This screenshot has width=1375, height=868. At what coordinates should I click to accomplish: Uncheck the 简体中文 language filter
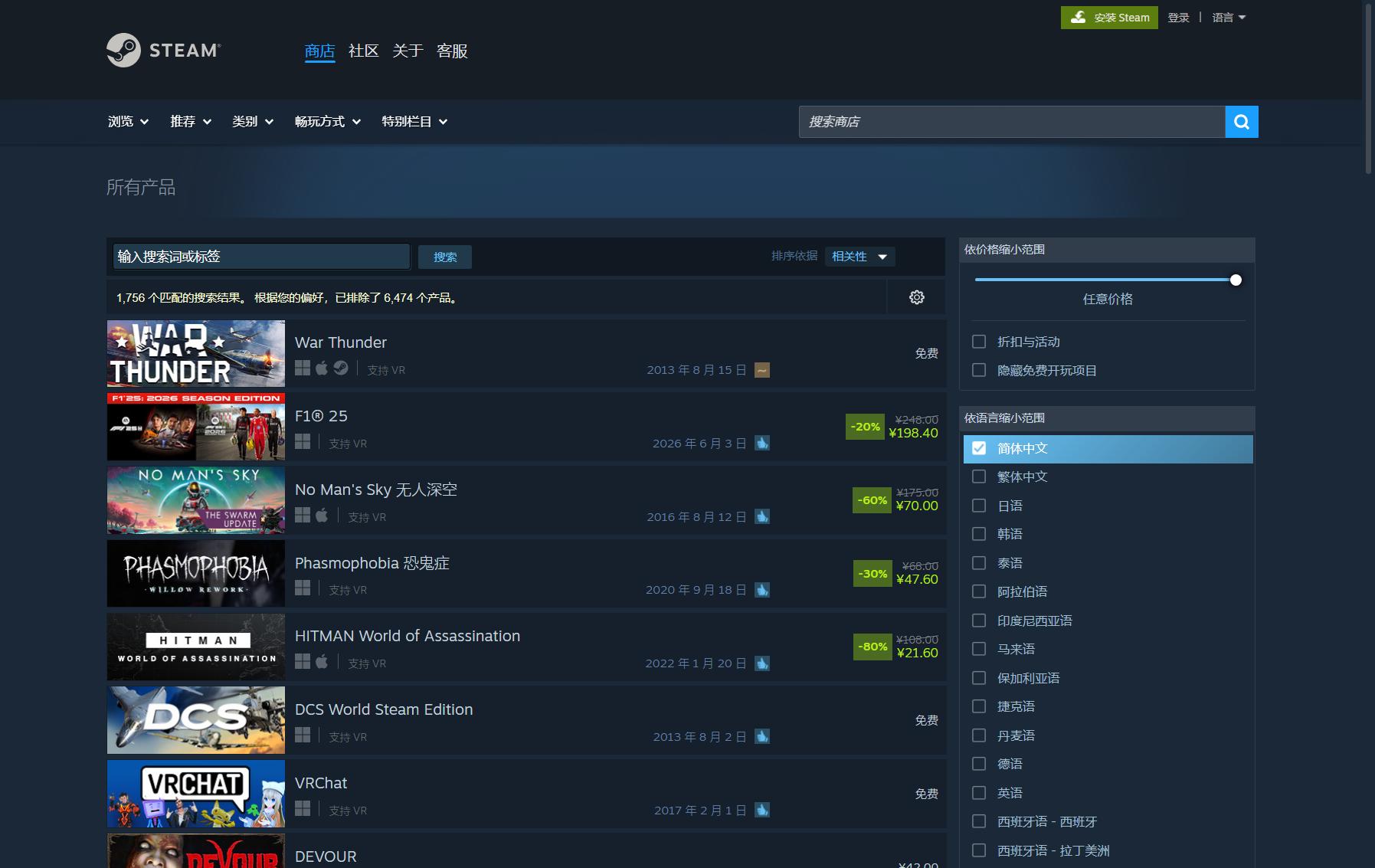(978, 448)
